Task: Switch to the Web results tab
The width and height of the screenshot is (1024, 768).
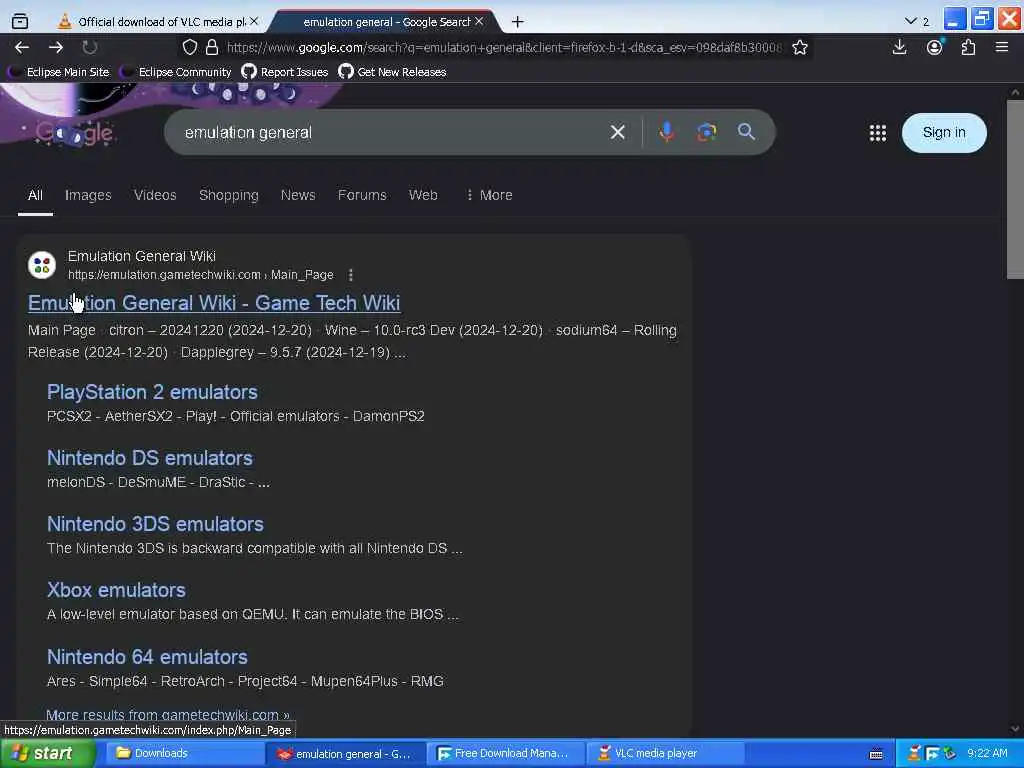Action: tap(423, 195)
